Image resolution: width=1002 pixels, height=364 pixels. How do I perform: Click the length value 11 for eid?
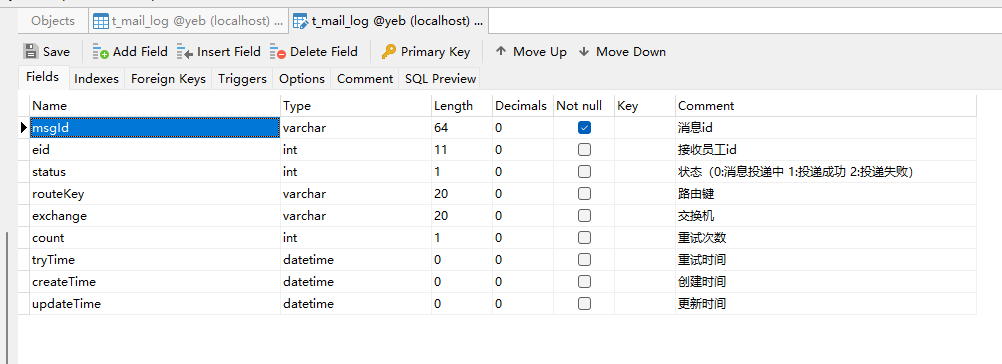462,150
